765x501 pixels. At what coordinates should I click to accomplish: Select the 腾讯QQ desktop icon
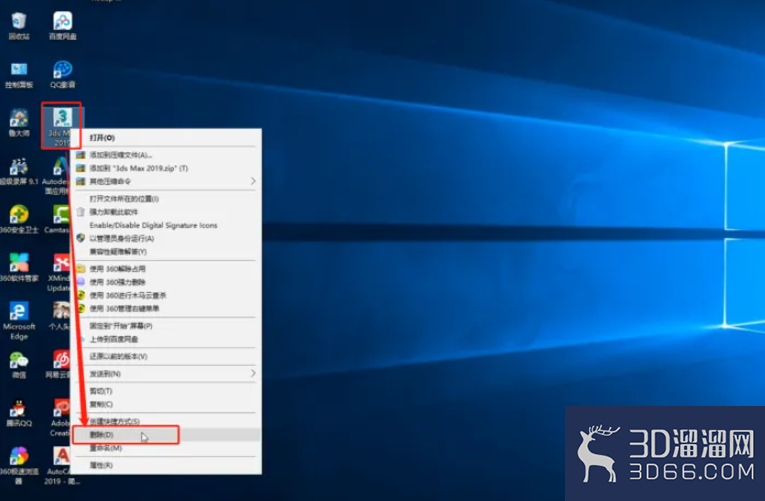(x=19, y=413)
